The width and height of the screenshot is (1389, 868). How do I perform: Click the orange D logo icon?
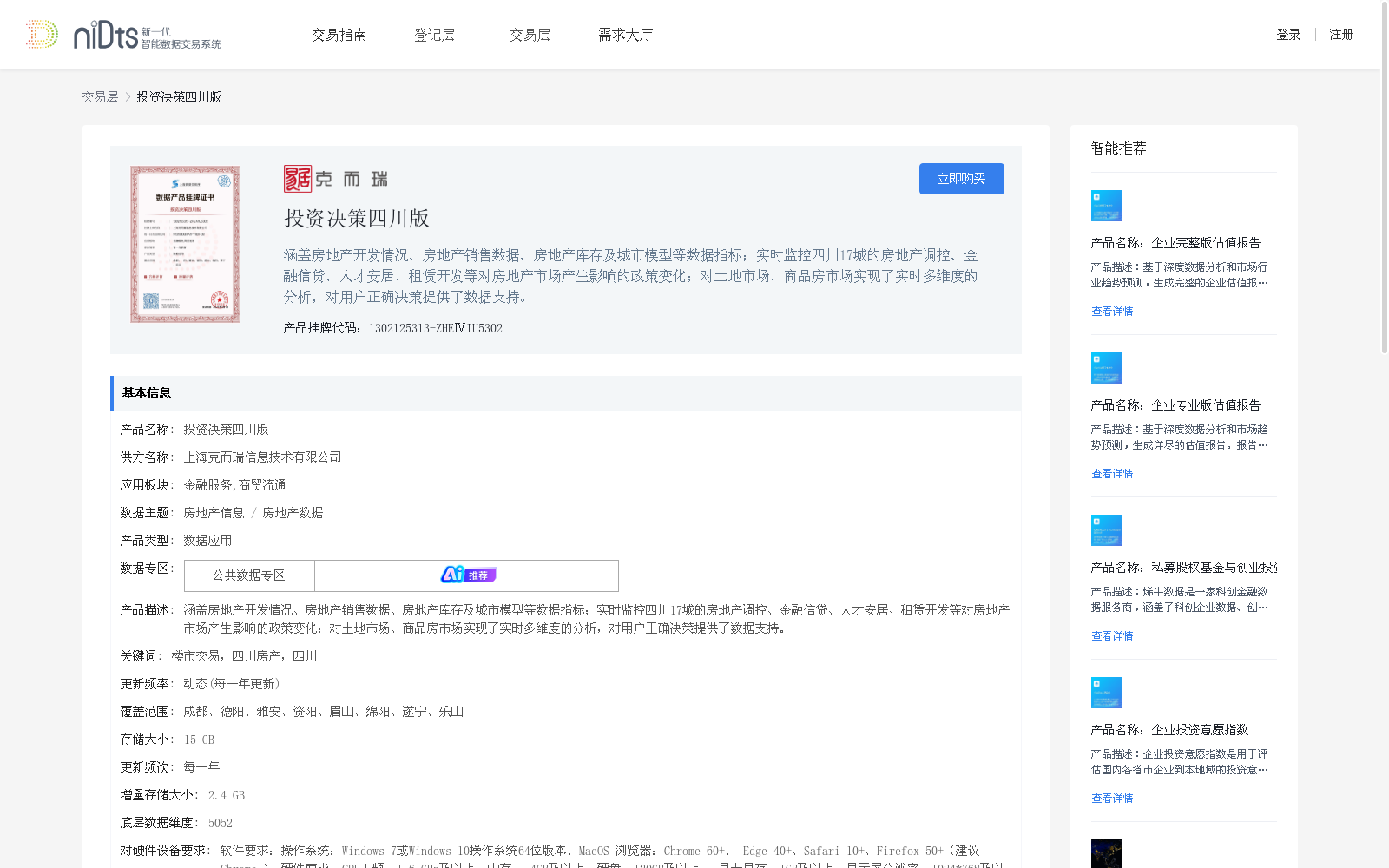42,35
